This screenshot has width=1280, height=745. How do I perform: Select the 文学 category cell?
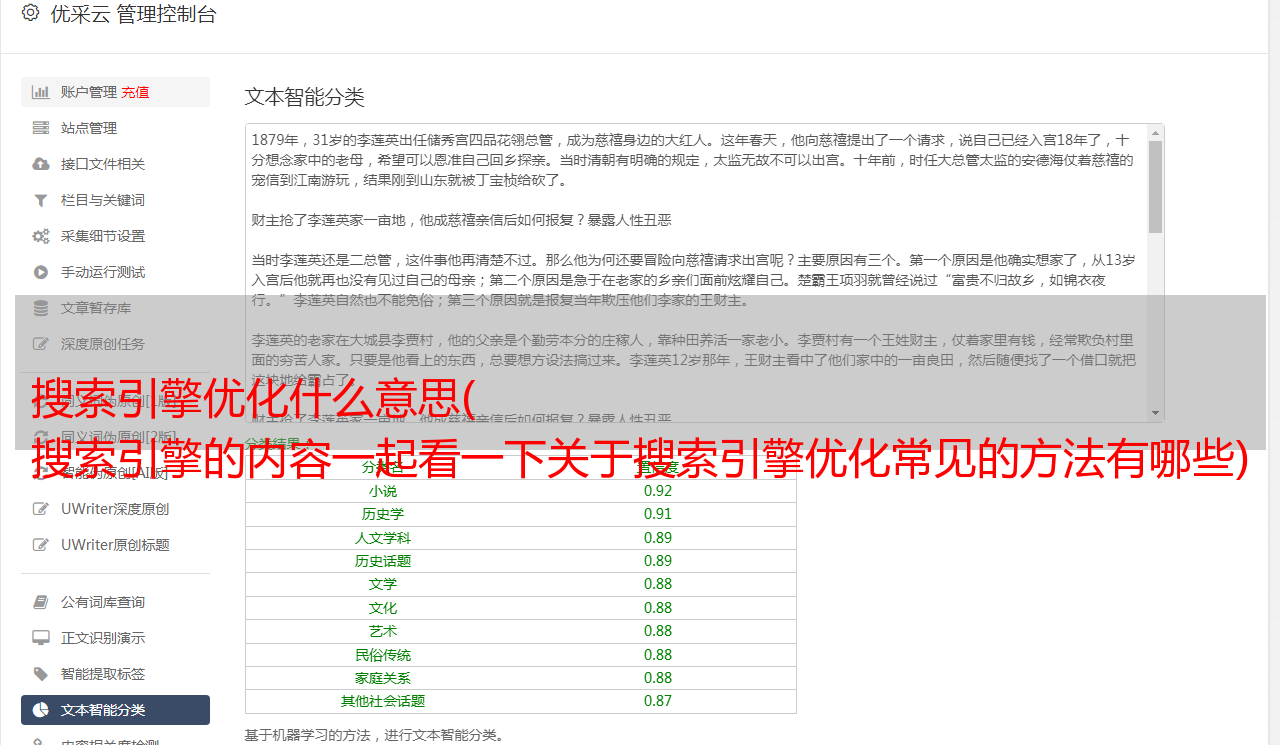(x=383, y=584)
